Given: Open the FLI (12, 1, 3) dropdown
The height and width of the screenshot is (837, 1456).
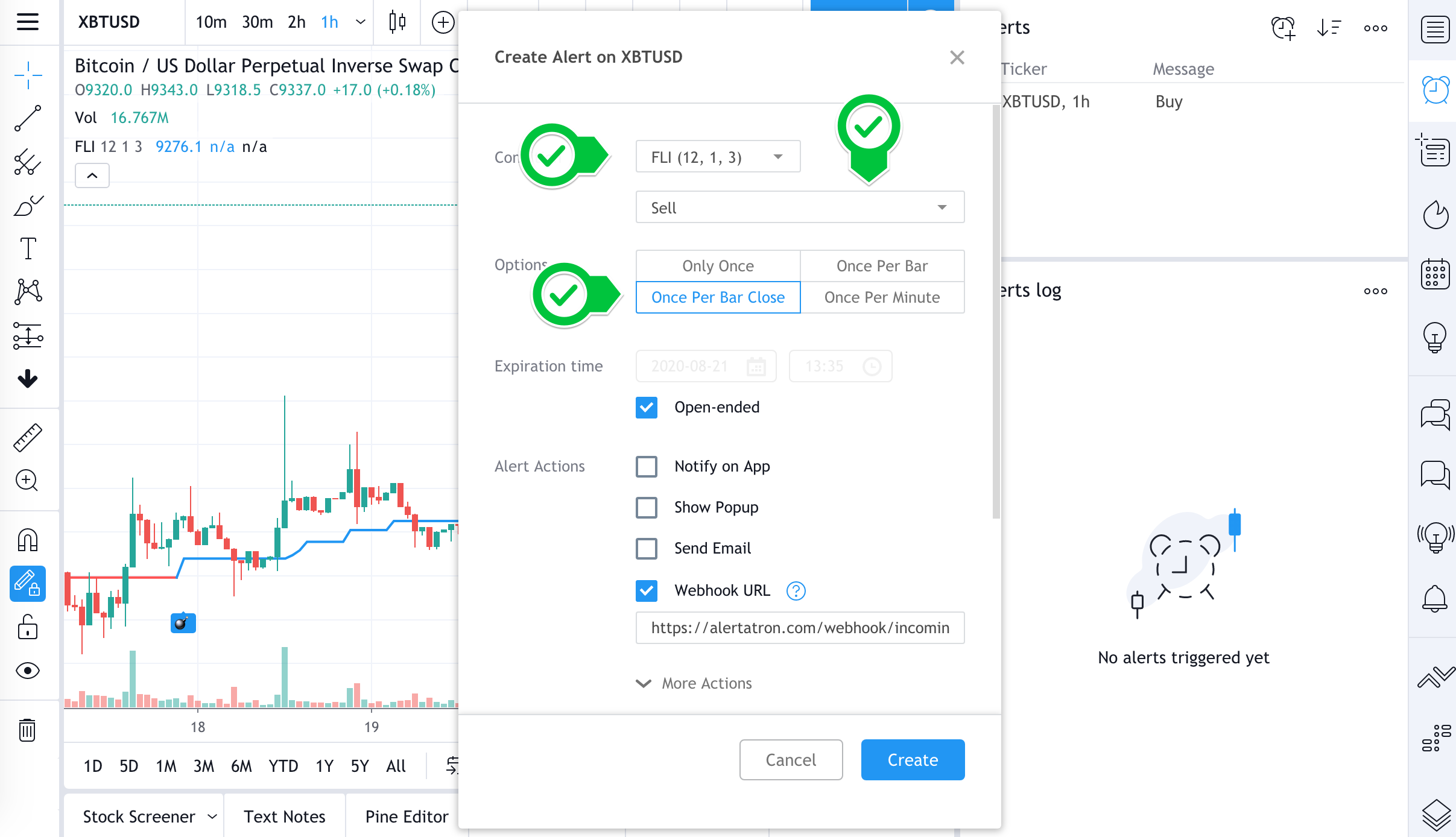Looking at the screenshot, I should 717,156.
